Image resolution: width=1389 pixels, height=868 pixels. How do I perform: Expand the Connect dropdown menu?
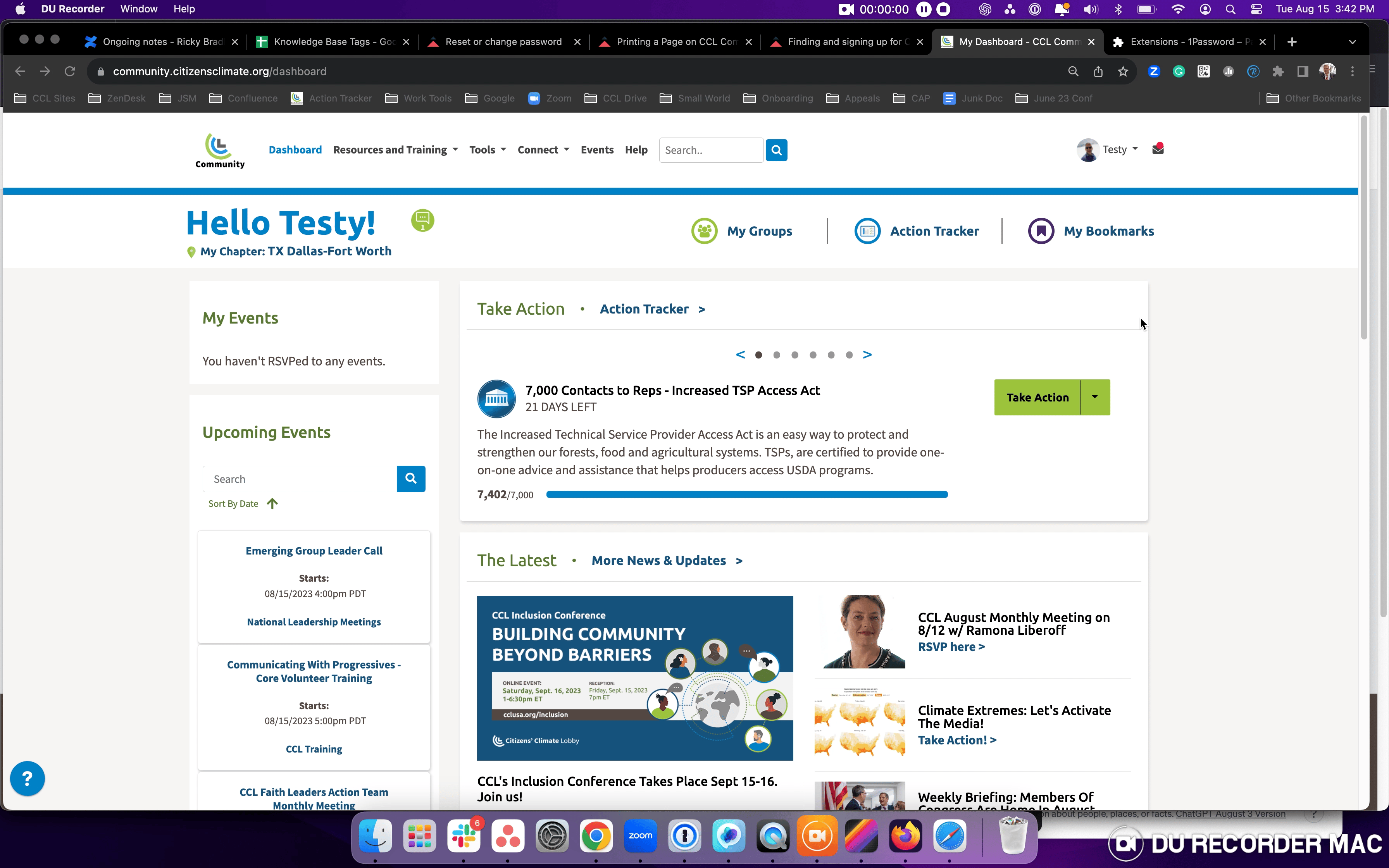(543, 150)
